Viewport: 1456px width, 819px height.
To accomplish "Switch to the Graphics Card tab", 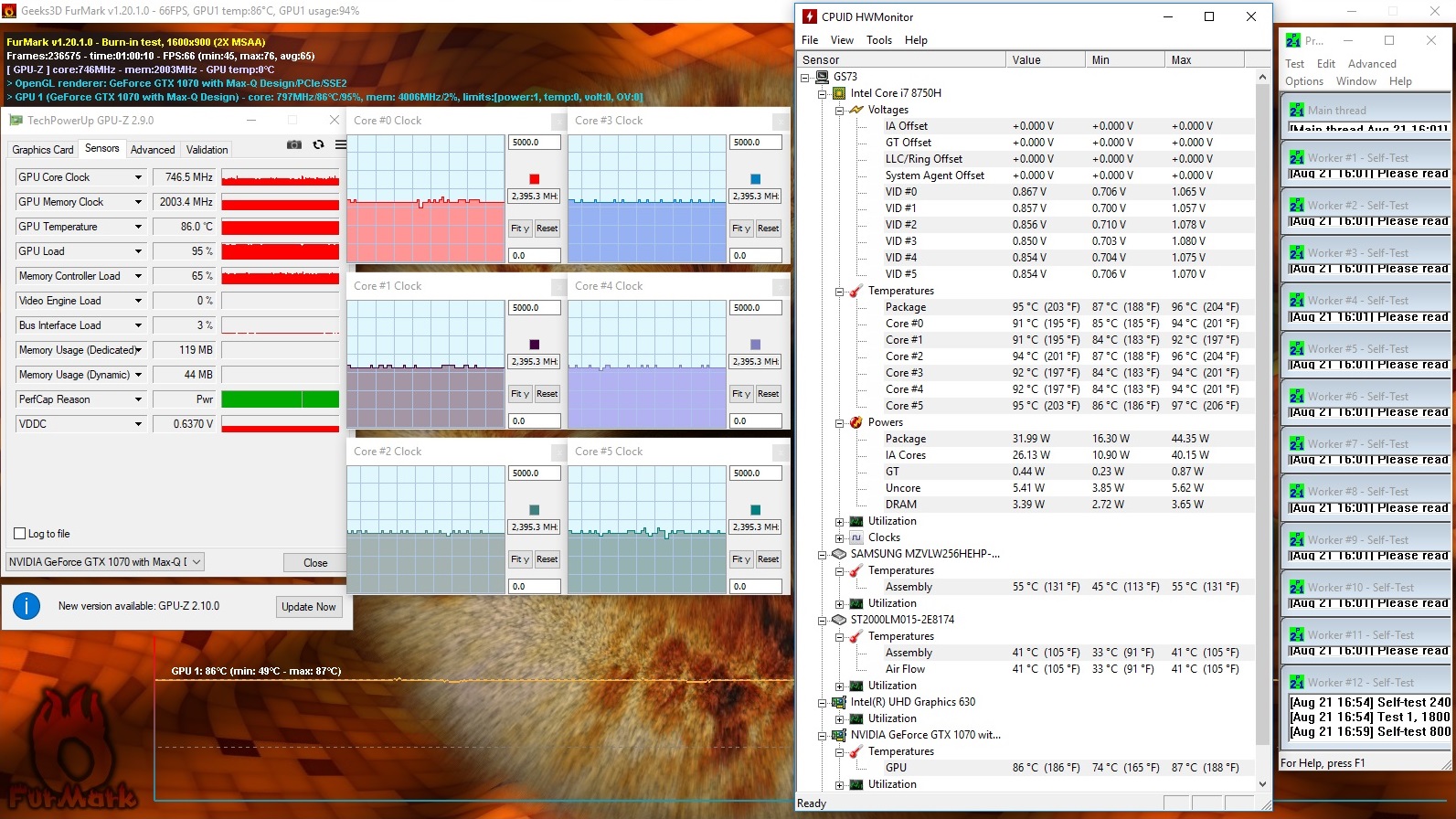I will click(43, 150).
